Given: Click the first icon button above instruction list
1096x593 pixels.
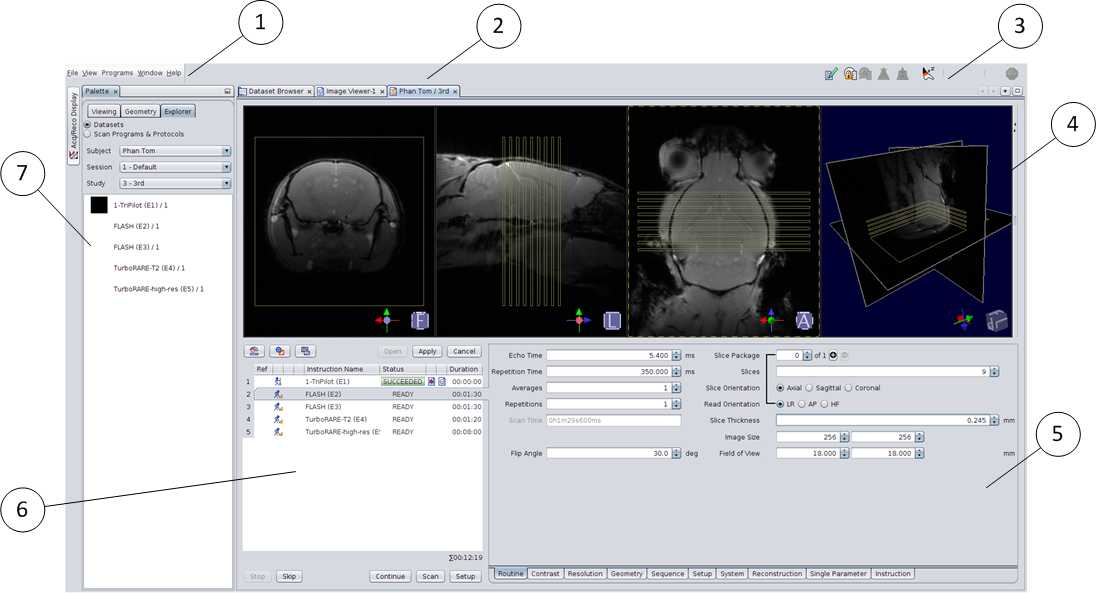Looking at the screenshot, I should click(254, 351).
